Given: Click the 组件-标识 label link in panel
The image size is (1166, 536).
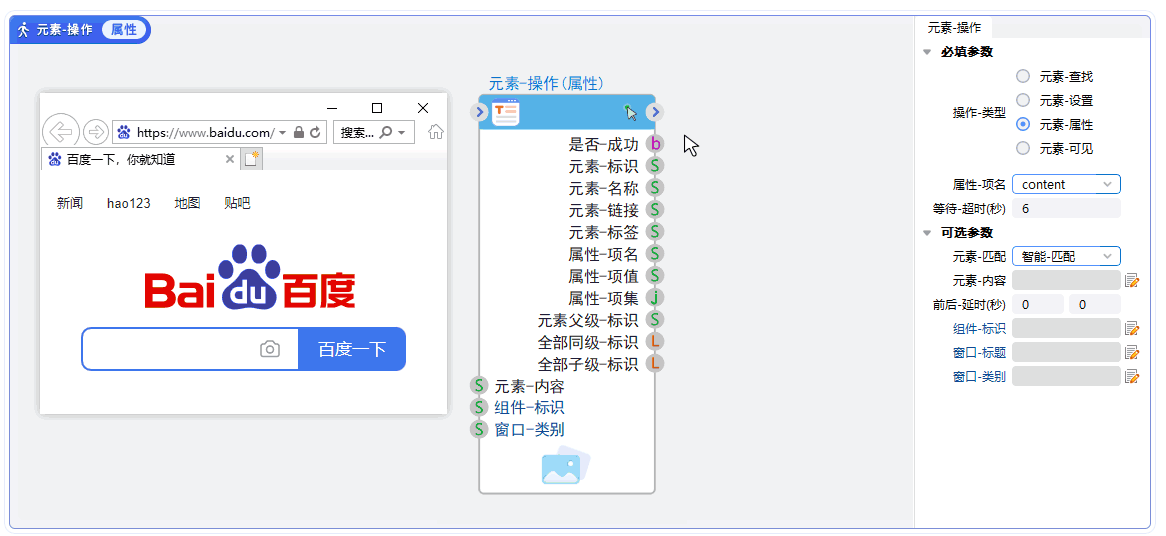Looking at the screenshot, I should pos(979,329).
